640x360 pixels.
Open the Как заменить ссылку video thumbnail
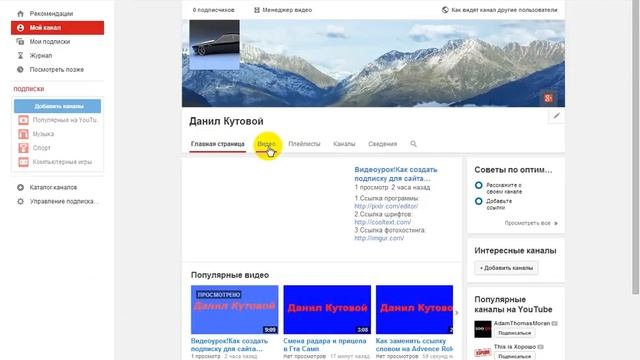tap(414, 310)
